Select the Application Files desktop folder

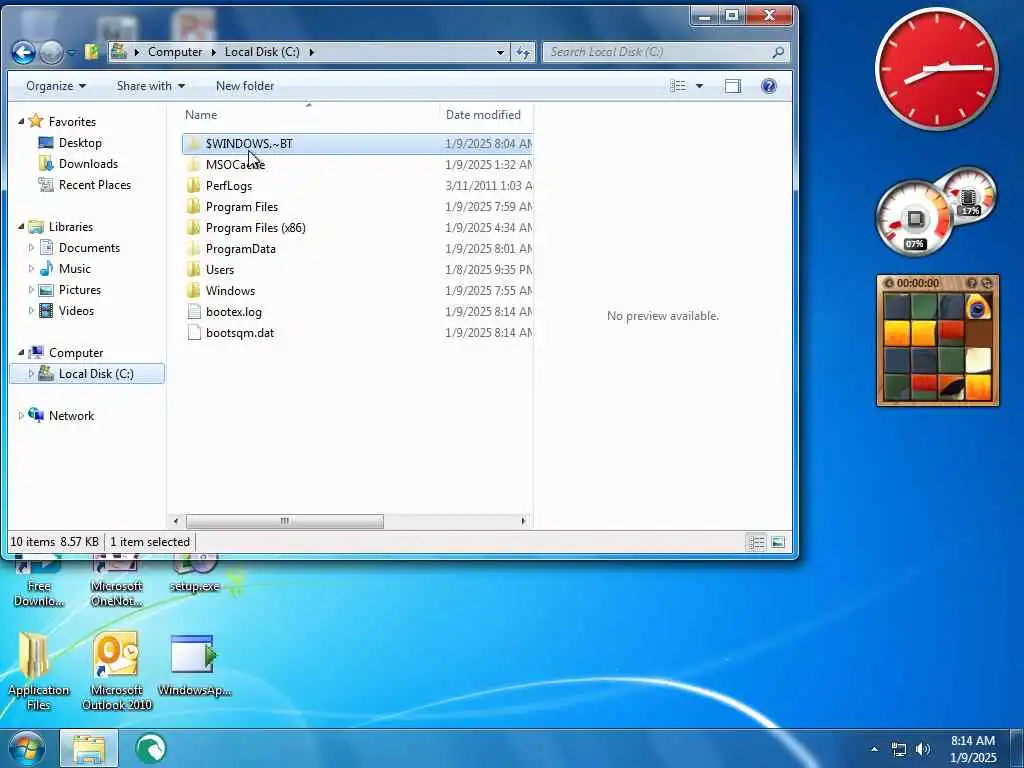tap(38, 671)
